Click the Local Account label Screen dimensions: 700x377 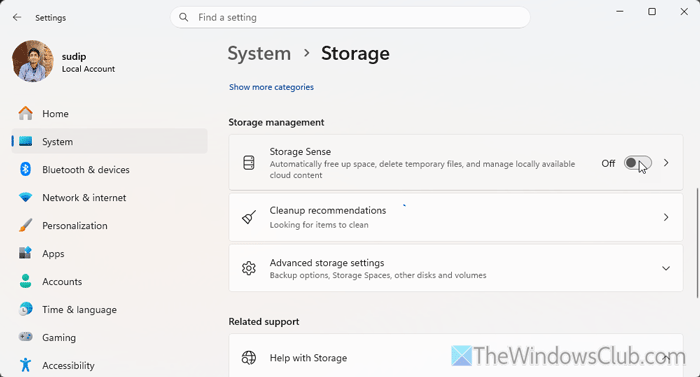(88, 69)
